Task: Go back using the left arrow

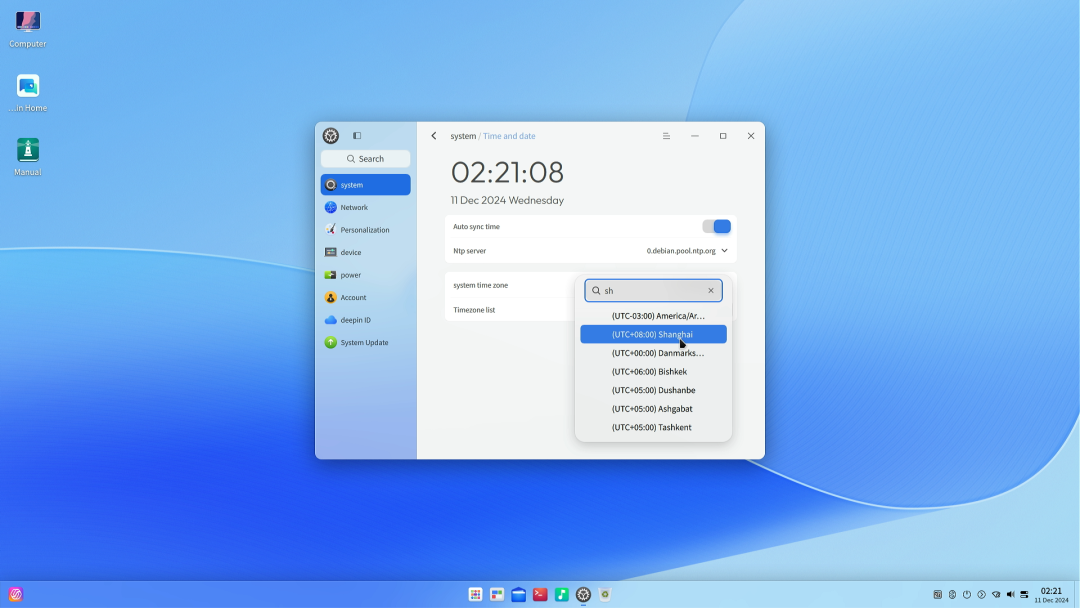Action: [x=434, y=136]
